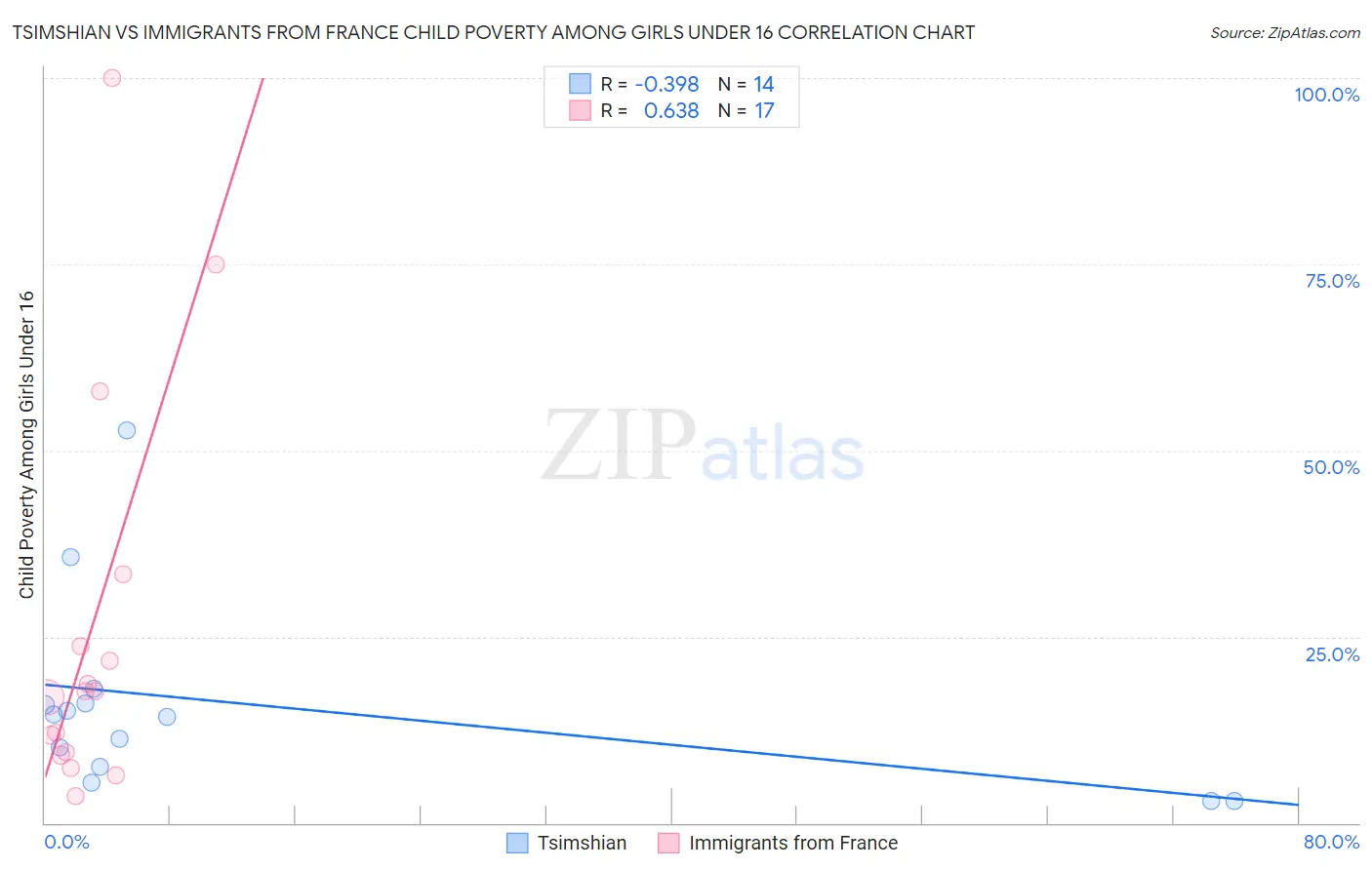The width and height of the screenshot is (1372, 870).
Task: Click the blue swatch beside R = -0.398
Action: point(580,84)
